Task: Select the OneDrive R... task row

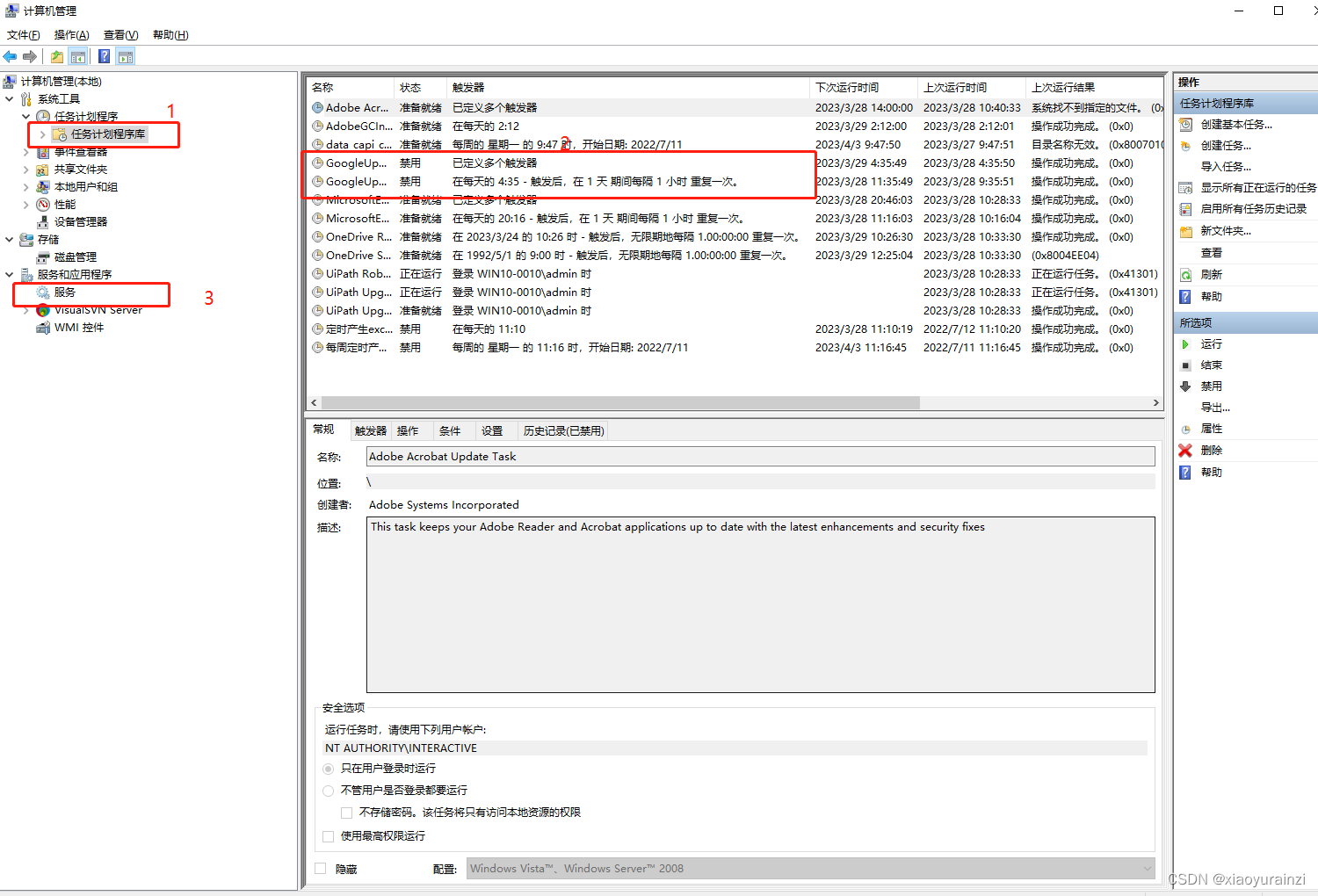Action: pos(735,237)
